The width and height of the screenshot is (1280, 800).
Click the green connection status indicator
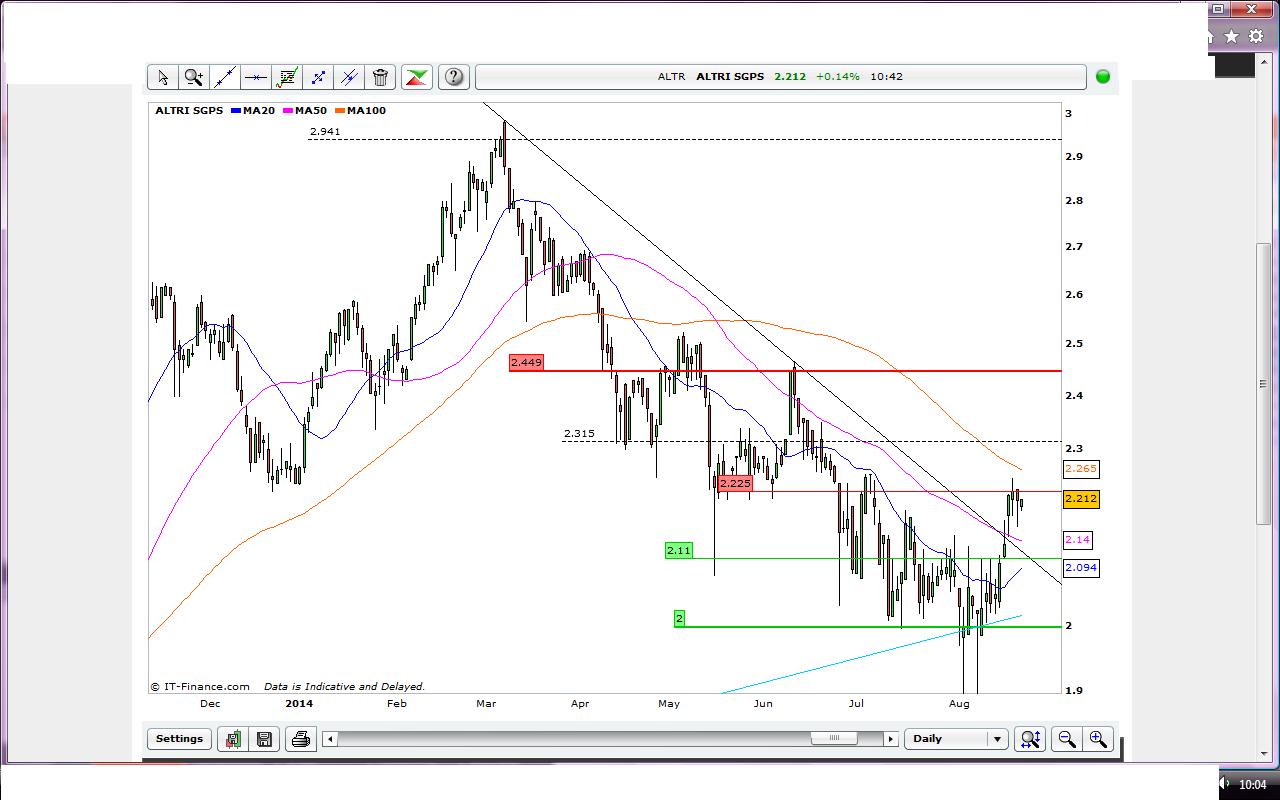tap(1103, 77)
